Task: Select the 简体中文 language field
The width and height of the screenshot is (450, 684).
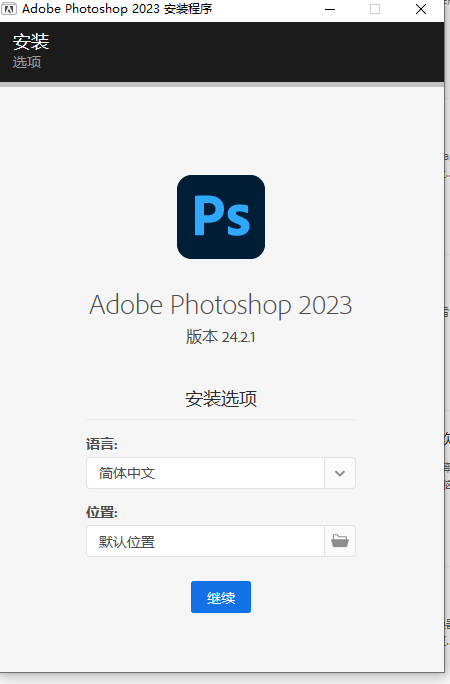Action: click(205, 473)
